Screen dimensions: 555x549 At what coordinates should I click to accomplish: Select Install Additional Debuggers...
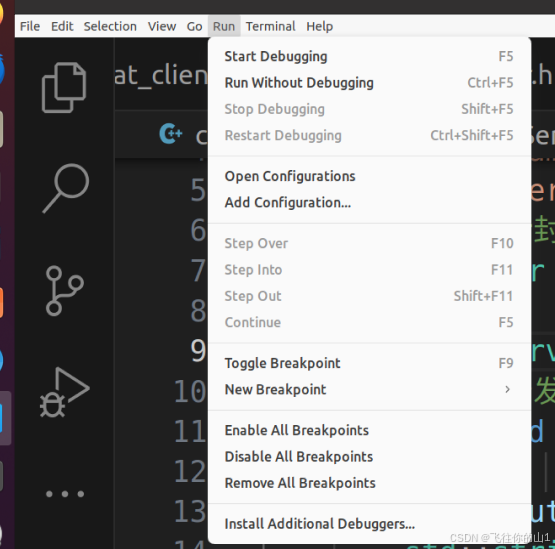coord(369,524)
